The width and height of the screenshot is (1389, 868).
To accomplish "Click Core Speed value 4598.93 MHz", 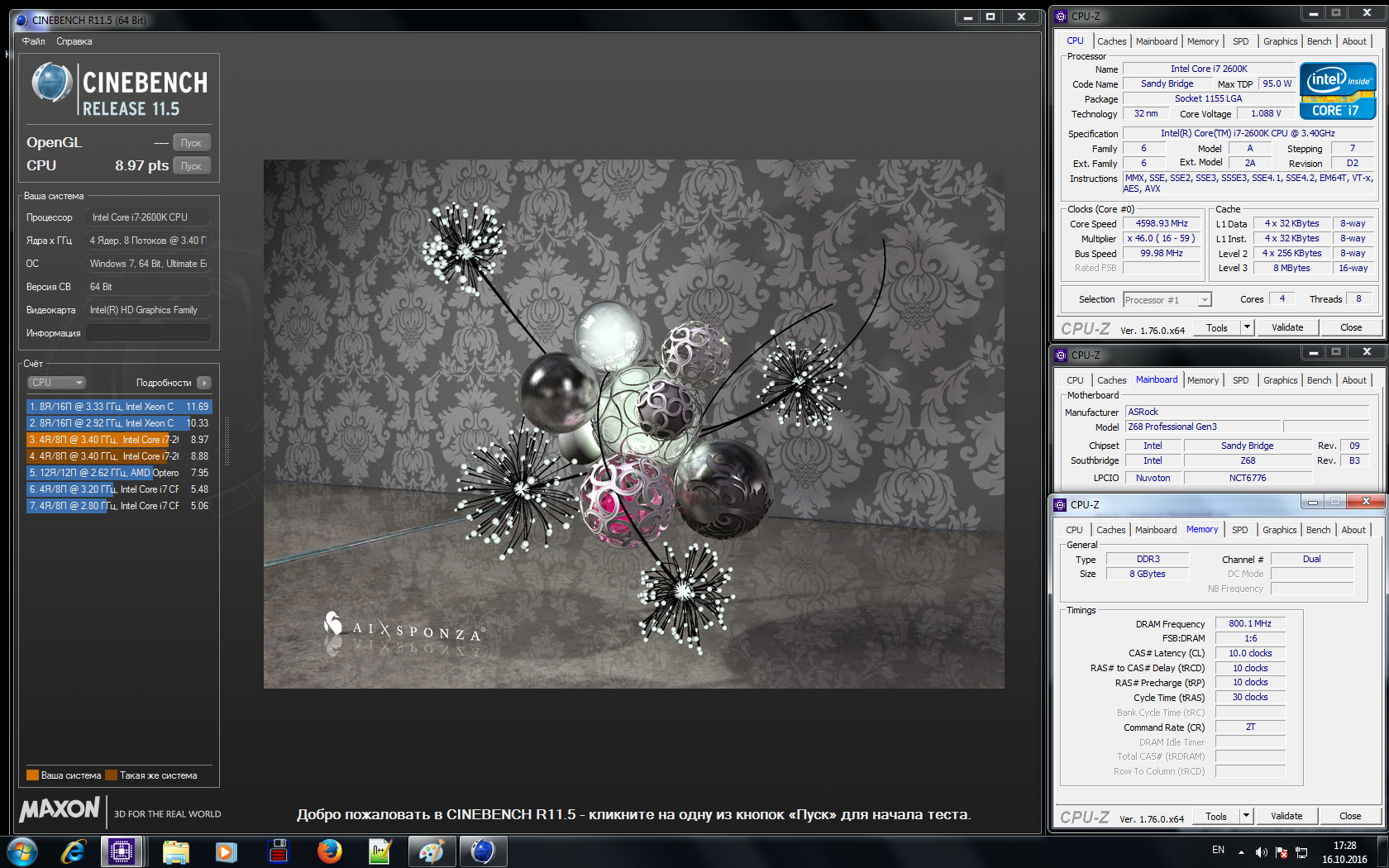I will pos(1162,224).
